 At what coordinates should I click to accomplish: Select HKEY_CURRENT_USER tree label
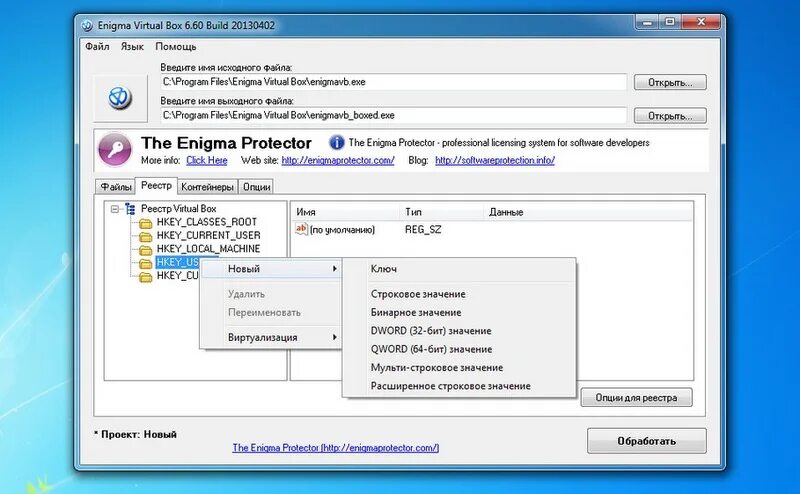click(x=208, y=235)
